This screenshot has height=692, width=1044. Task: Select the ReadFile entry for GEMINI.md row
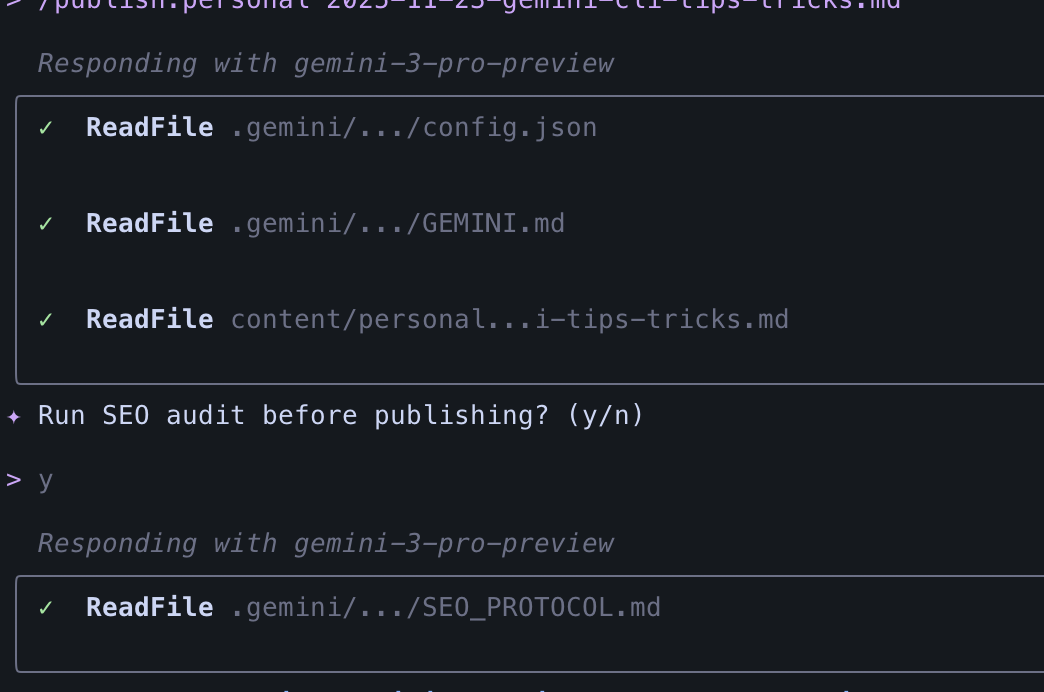click(x=149, y=223)
